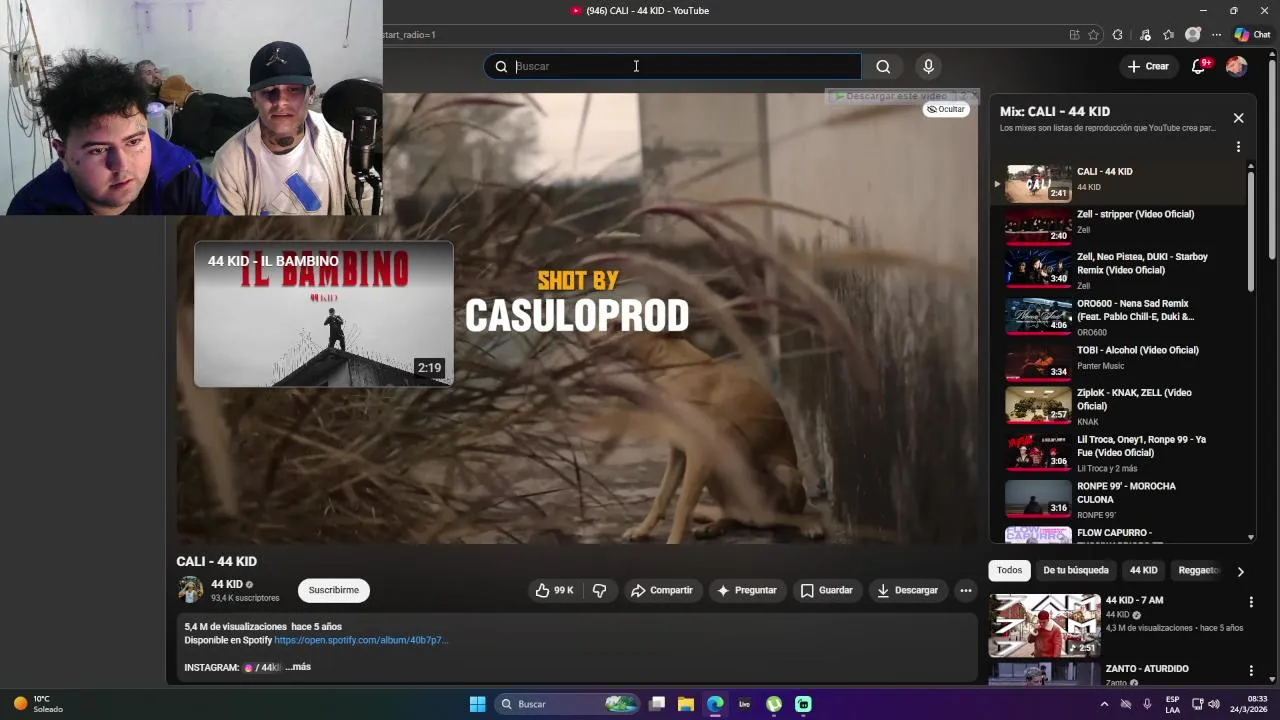Open Mix playlist options menu
The width and height of the screenshot is (1280, 720).
point(1238,147)
